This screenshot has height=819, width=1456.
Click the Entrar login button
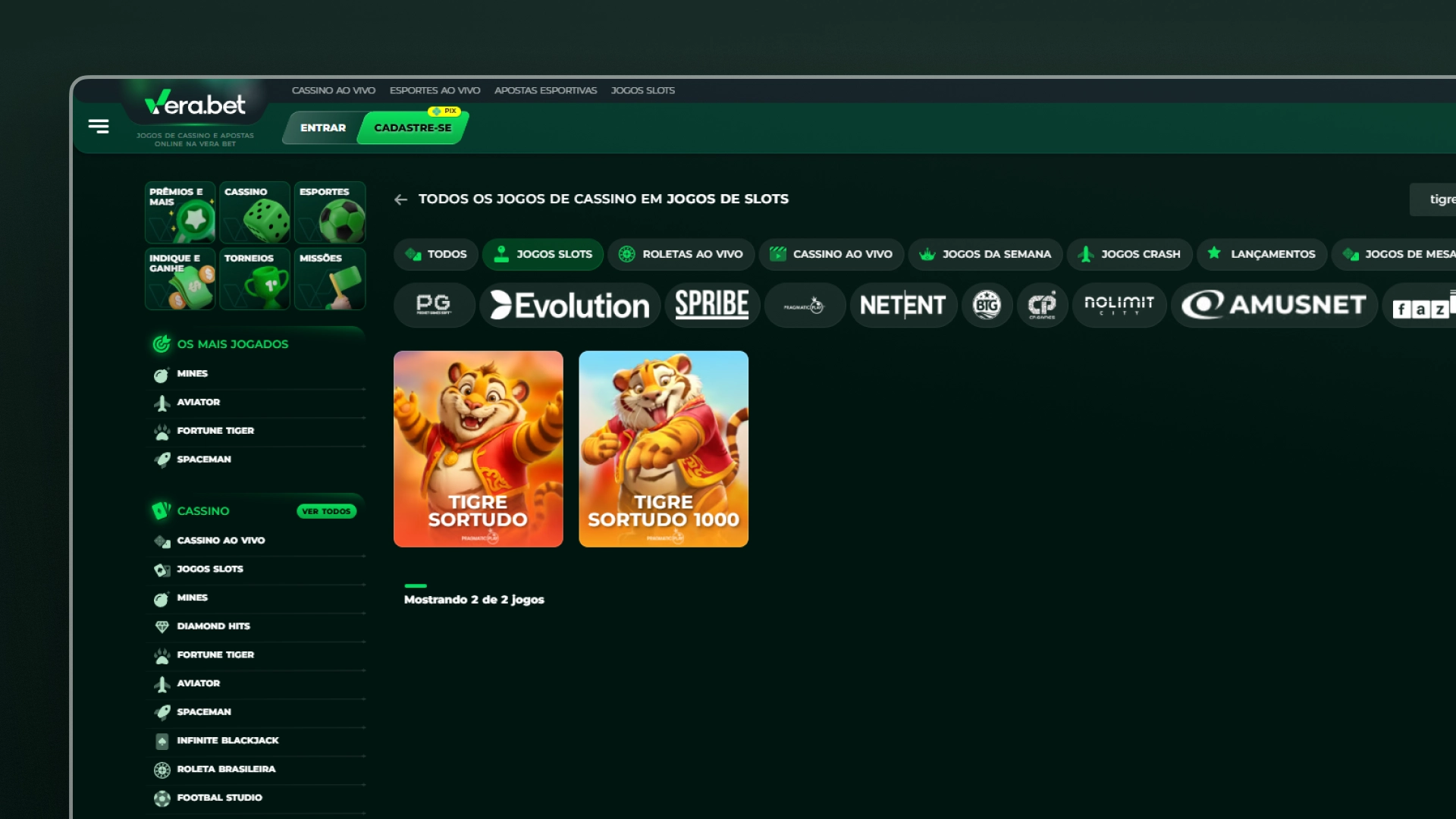click(323, 127)
